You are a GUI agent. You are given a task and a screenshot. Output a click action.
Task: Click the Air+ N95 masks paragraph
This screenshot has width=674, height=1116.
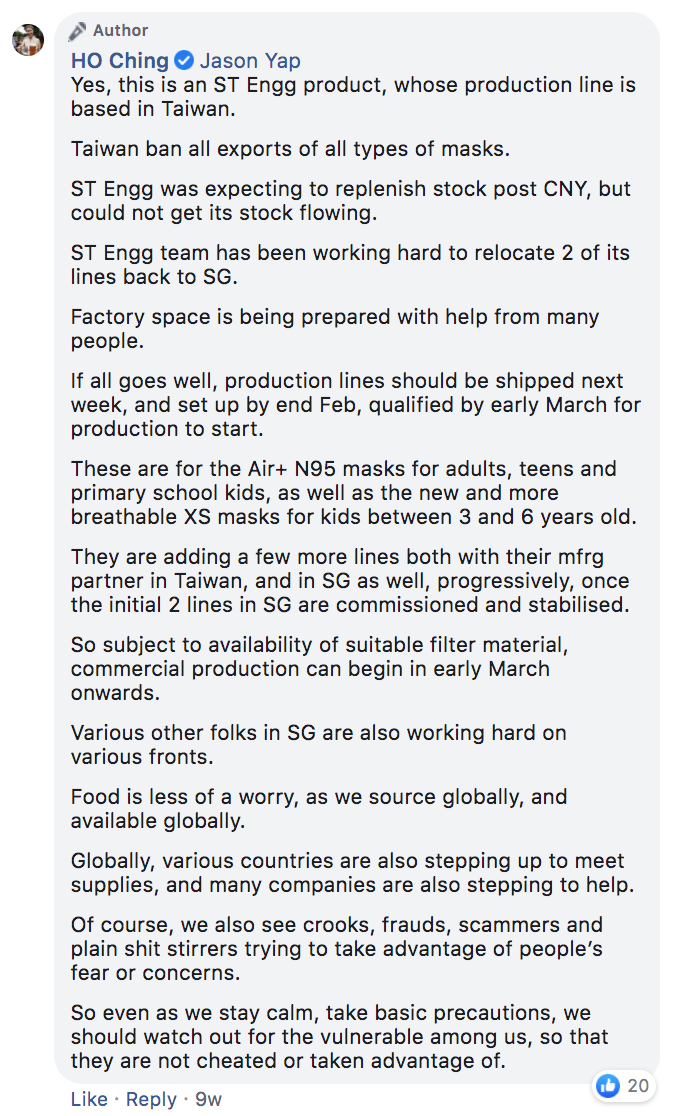[354, 493]
